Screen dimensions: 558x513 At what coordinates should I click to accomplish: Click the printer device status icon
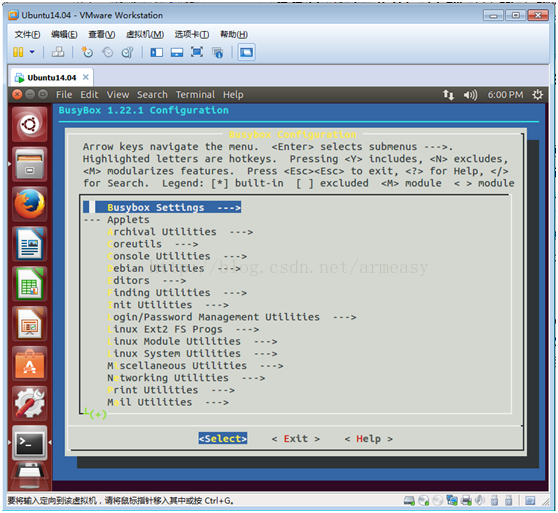(x=466, y=501)
